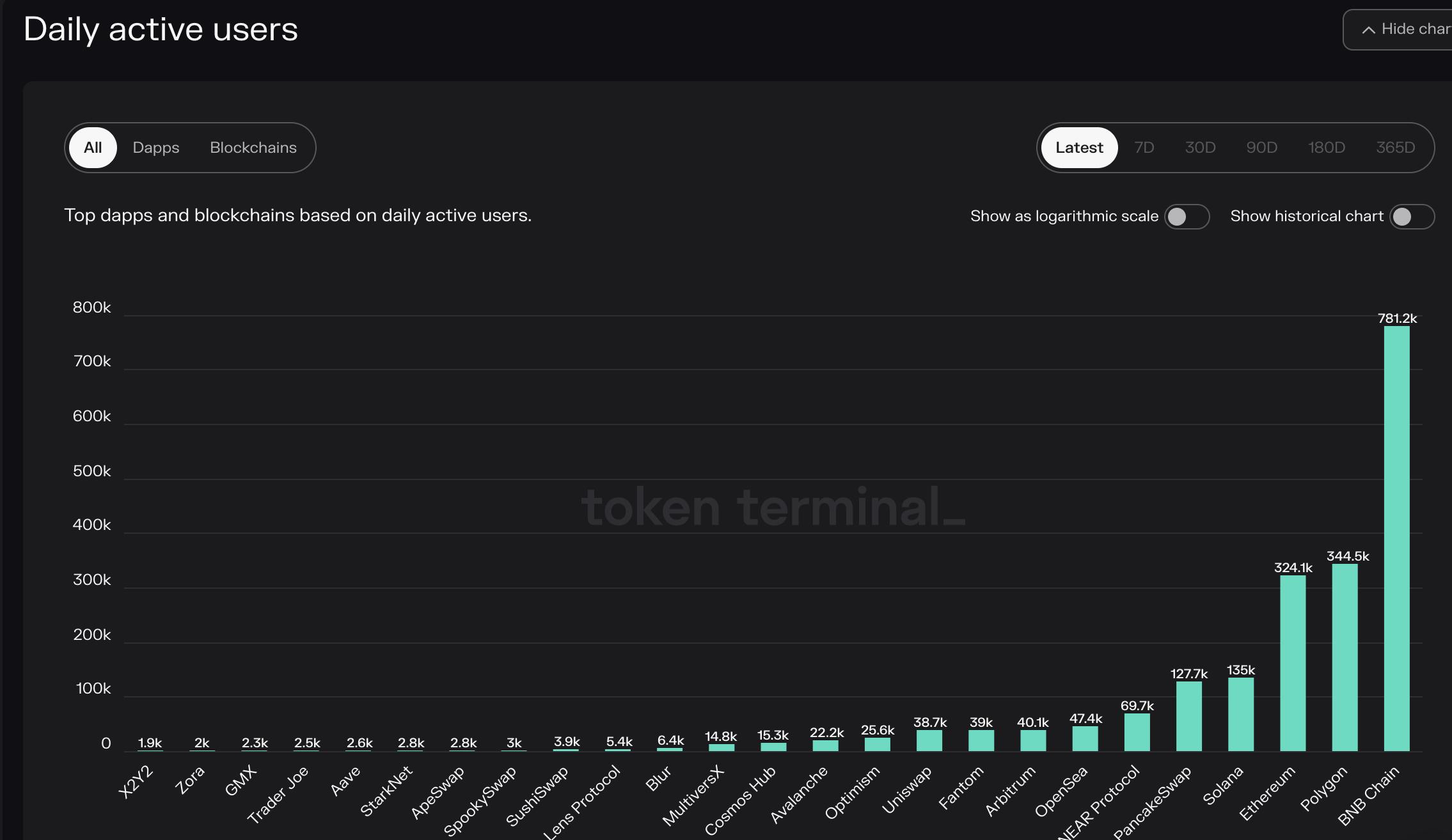Viewport: 1452px width, 840px height.
Task: Toggle the logarithmic scale switch
Action: point(1187,217)
